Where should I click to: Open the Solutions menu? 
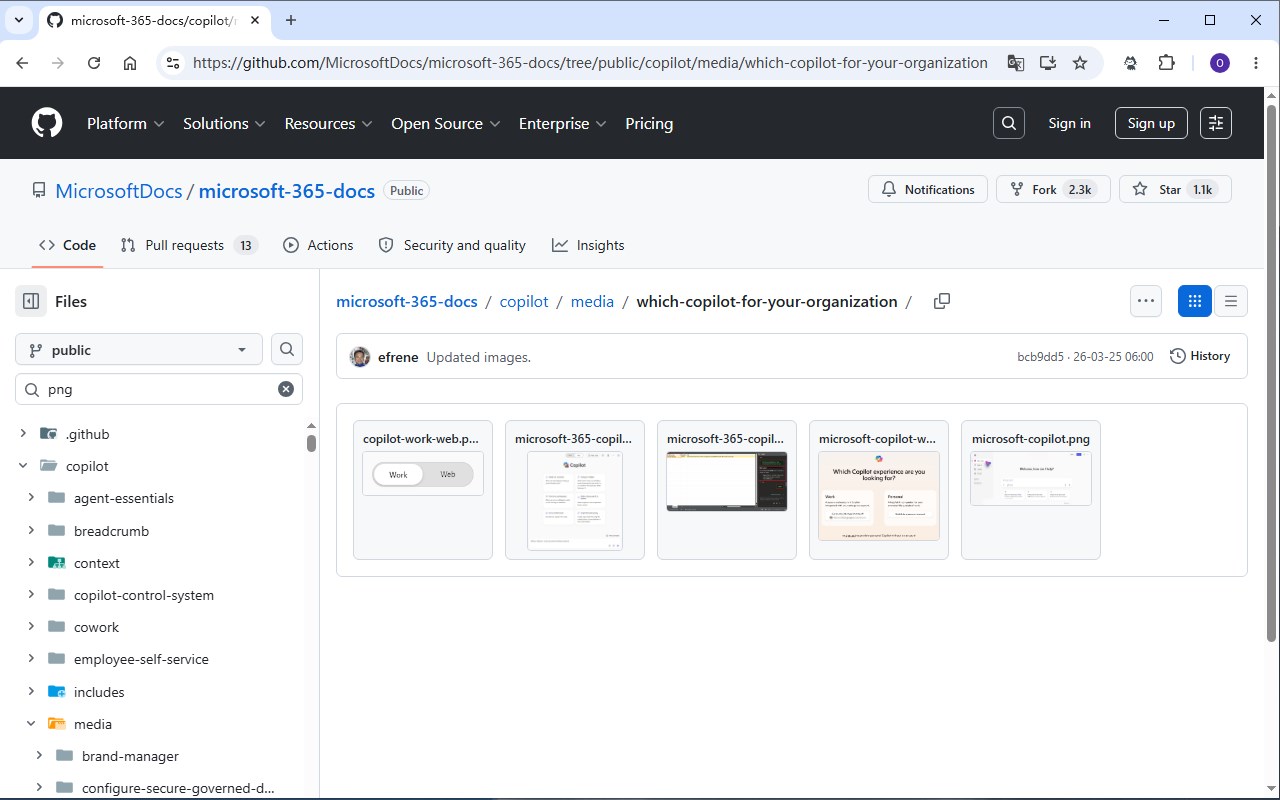pyautogui.click(x=224, y=123)
